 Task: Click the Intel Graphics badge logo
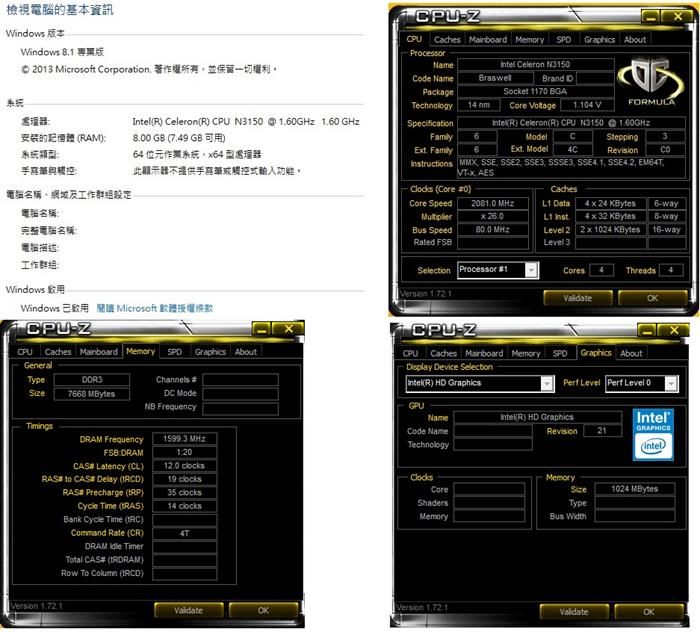click(x=653, y=434)
